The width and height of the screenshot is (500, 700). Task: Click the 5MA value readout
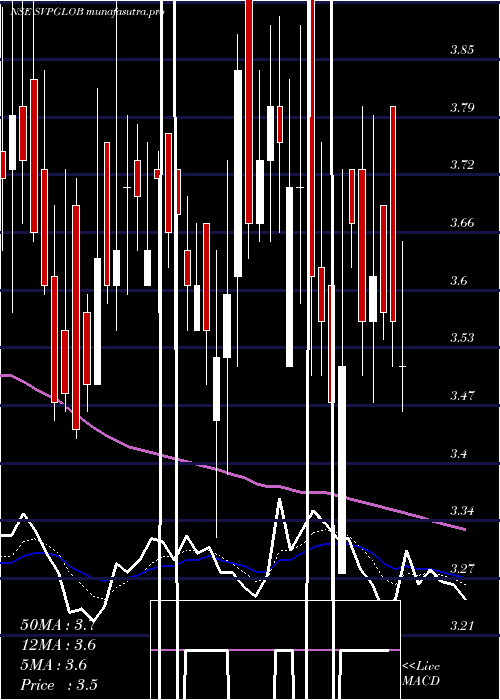54,665
